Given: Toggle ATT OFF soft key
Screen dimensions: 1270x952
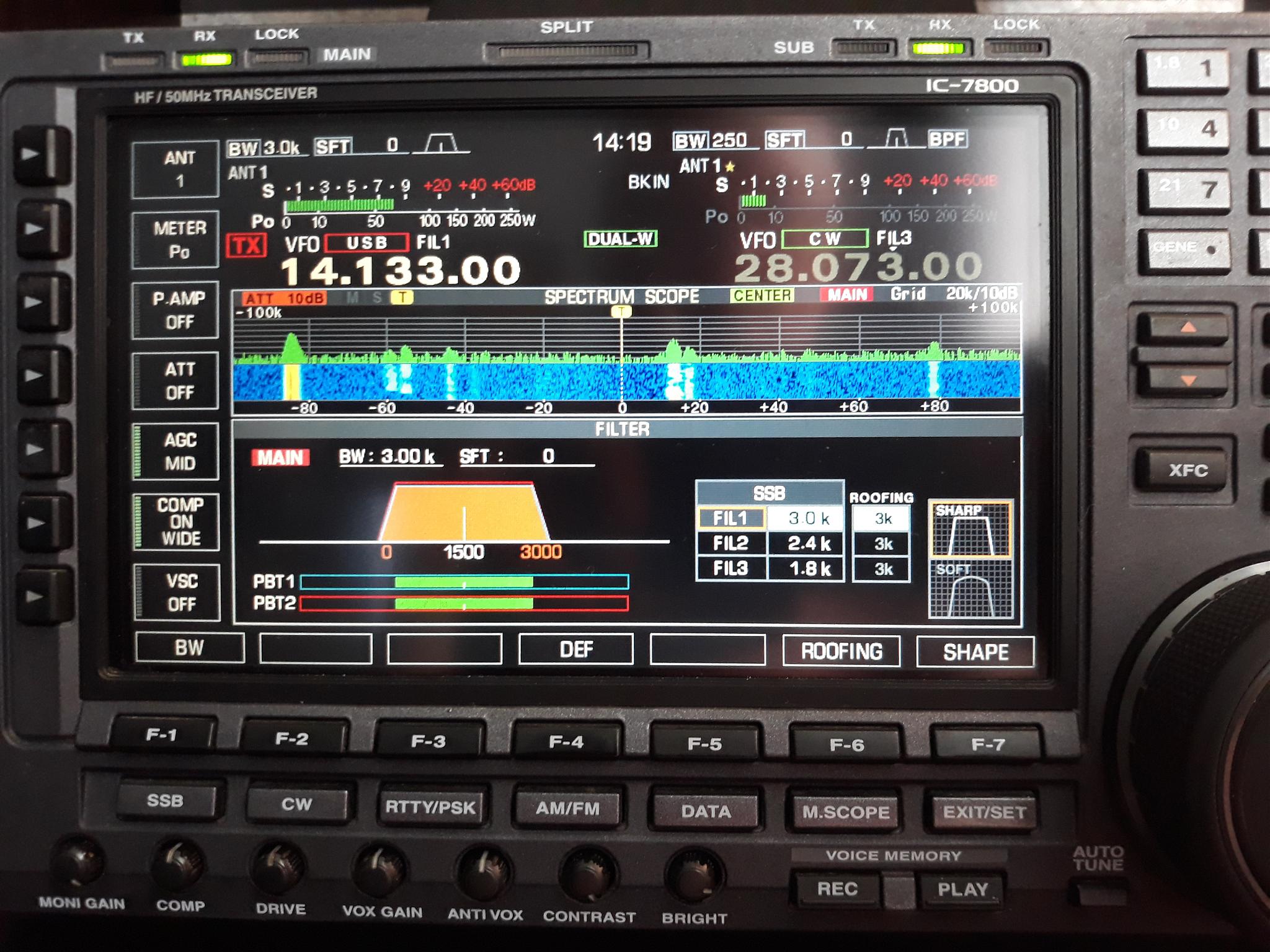Looking at the screenshot, I should coord(176,381).
